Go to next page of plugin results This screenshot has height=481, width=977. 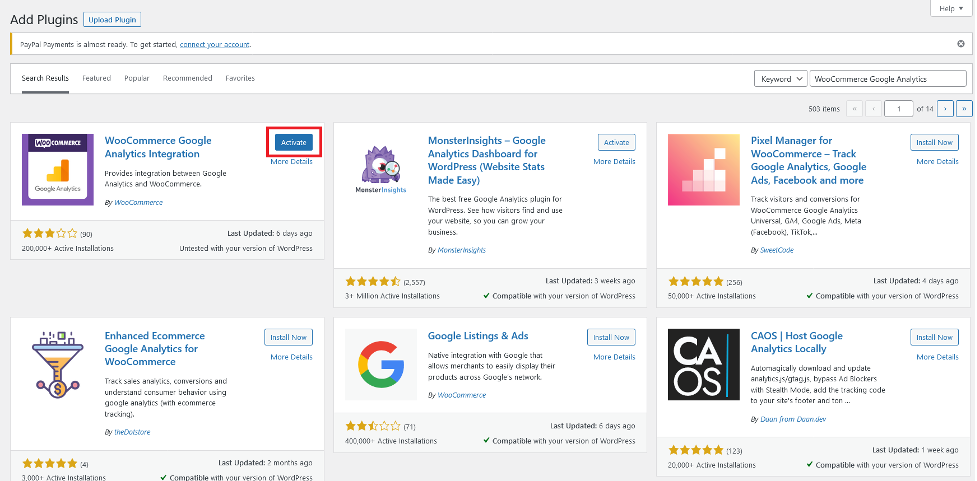pos(945,108)
